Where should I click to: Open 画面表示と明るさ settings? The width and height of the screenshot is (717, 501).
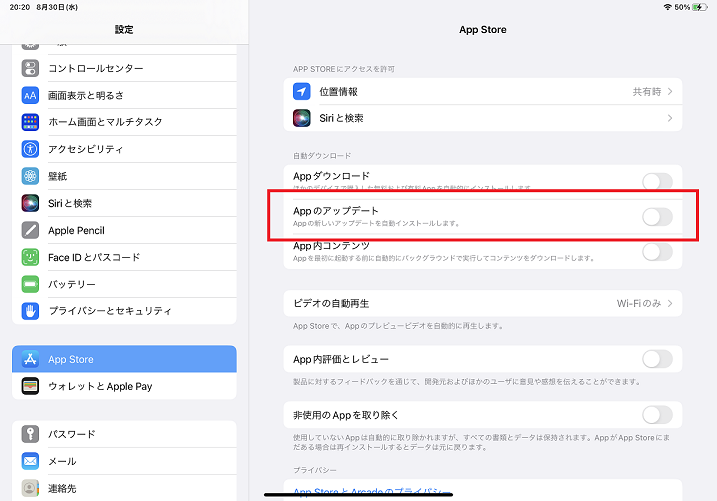click(124, 96)
